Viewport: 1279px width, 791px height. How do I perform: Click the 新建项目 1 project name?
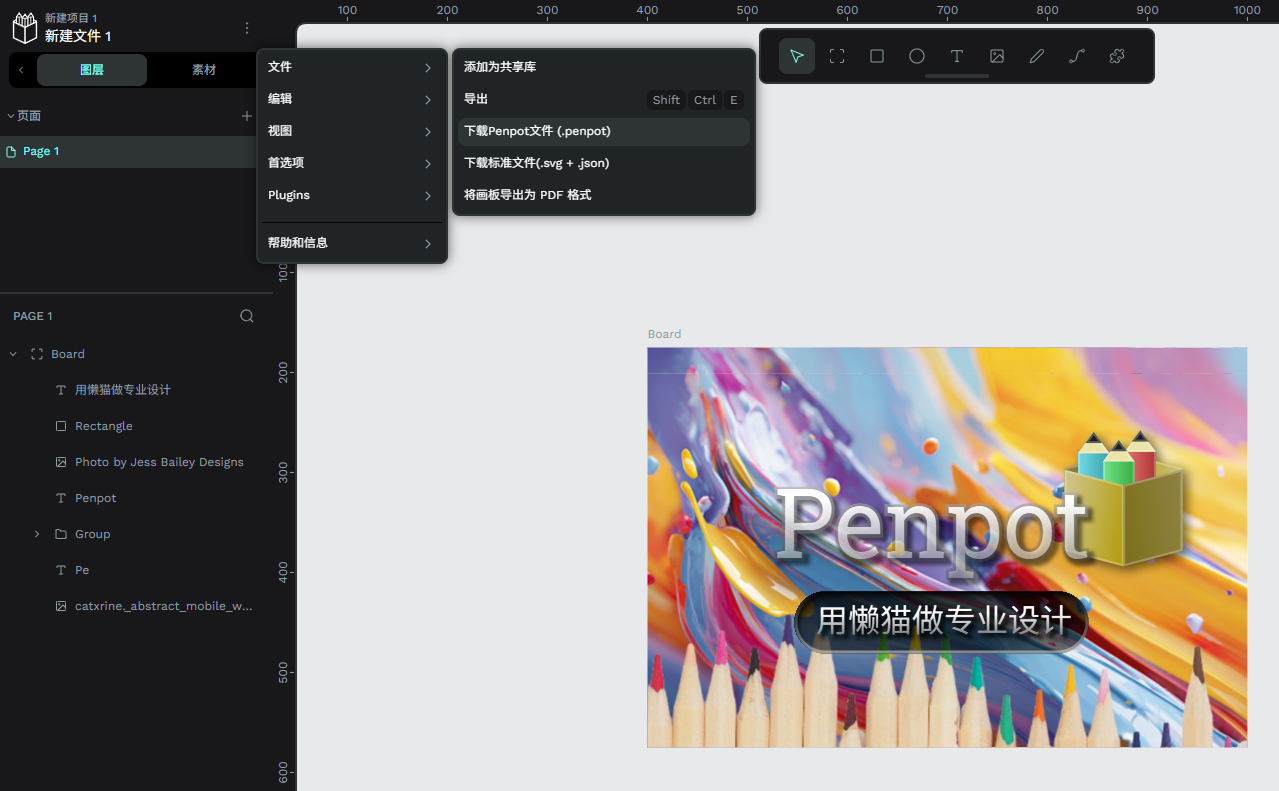point(71,18)
